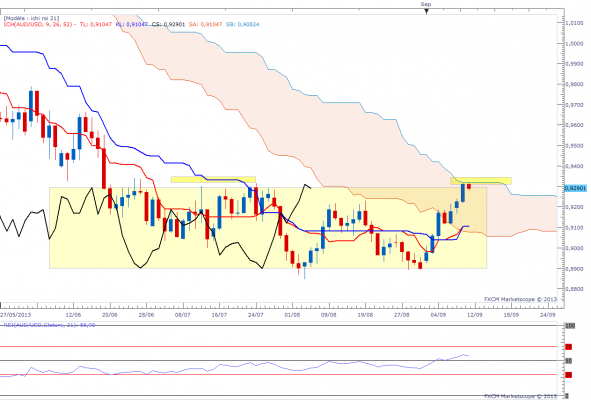Select the KL: 0,91047 legend value
Image resolution: width=591 pixels, height=400 pixels.
pyautogui.click(x=132, y=24)
